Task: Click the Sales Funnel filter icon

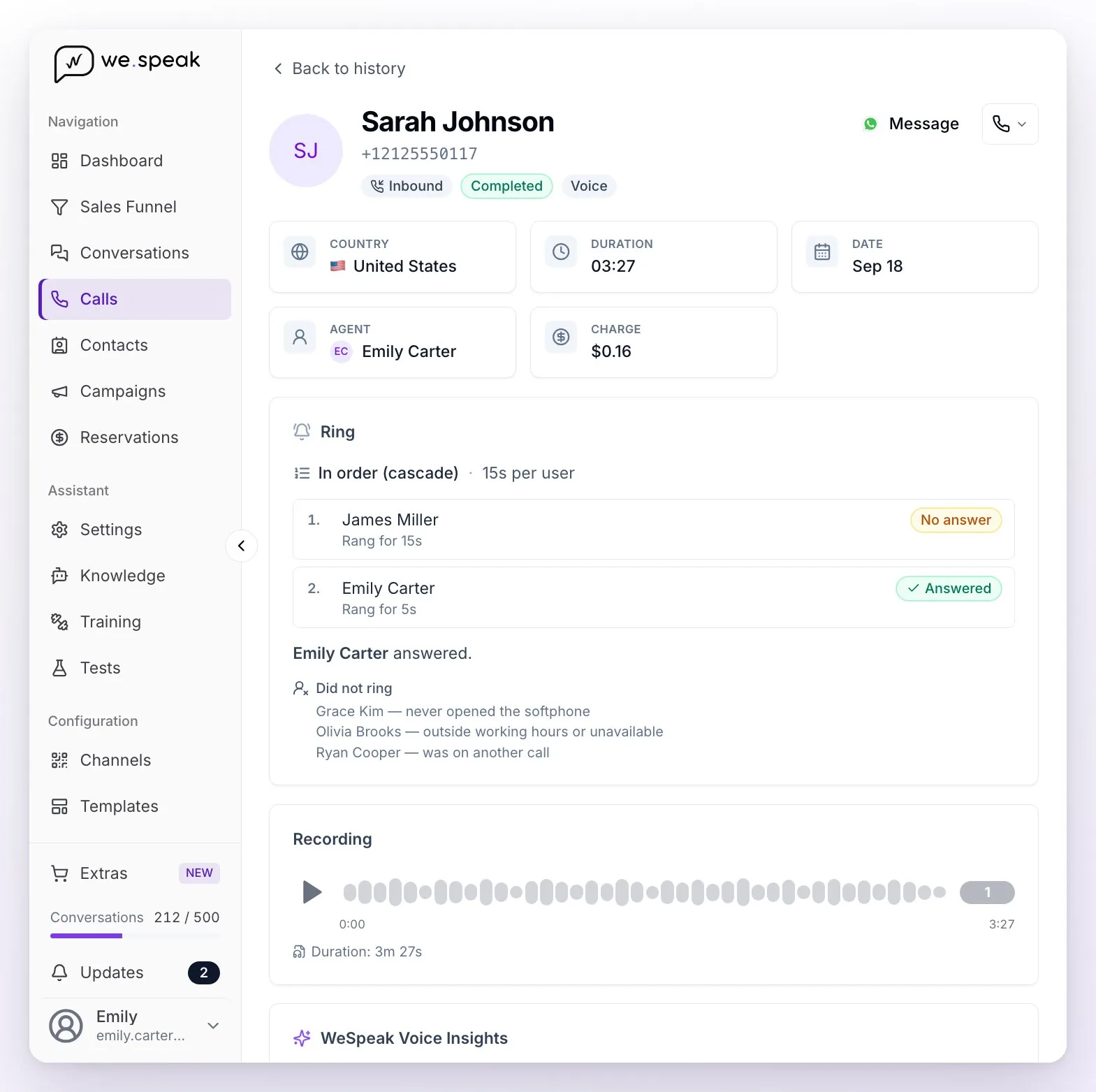Action: point(59,207)
